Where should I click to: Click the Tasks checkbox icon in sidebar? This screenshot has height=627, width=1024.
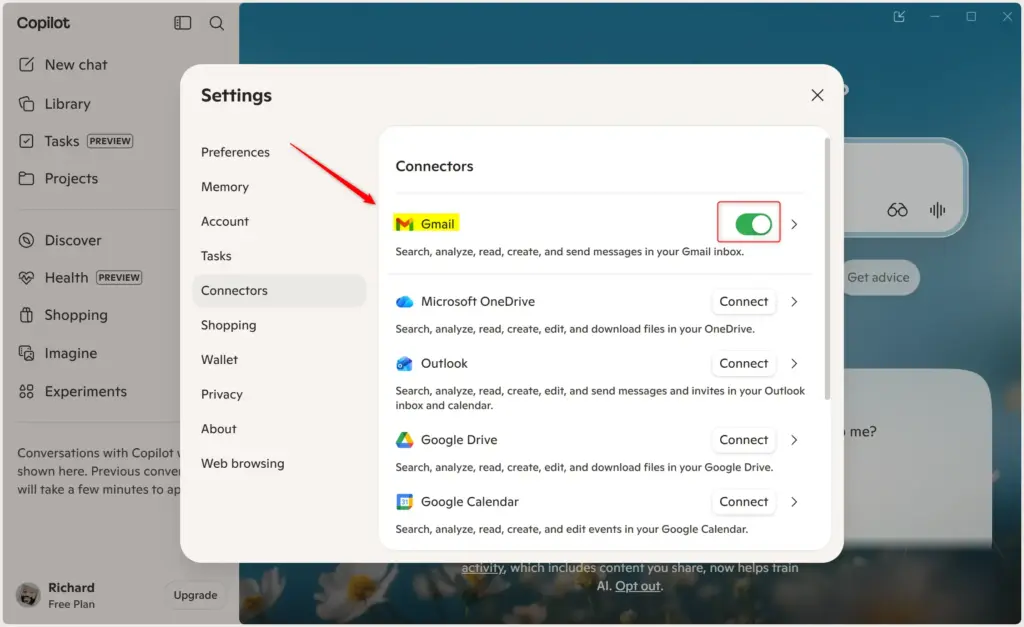pyautogui.click(x=26, y=141)
